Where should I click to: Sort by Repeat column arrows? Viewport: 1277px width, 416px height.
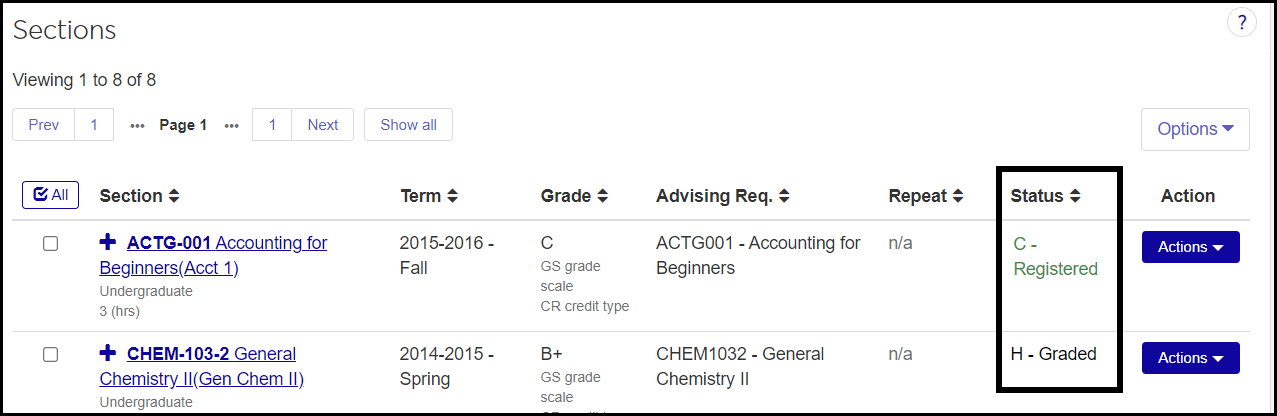coord(957,196)
